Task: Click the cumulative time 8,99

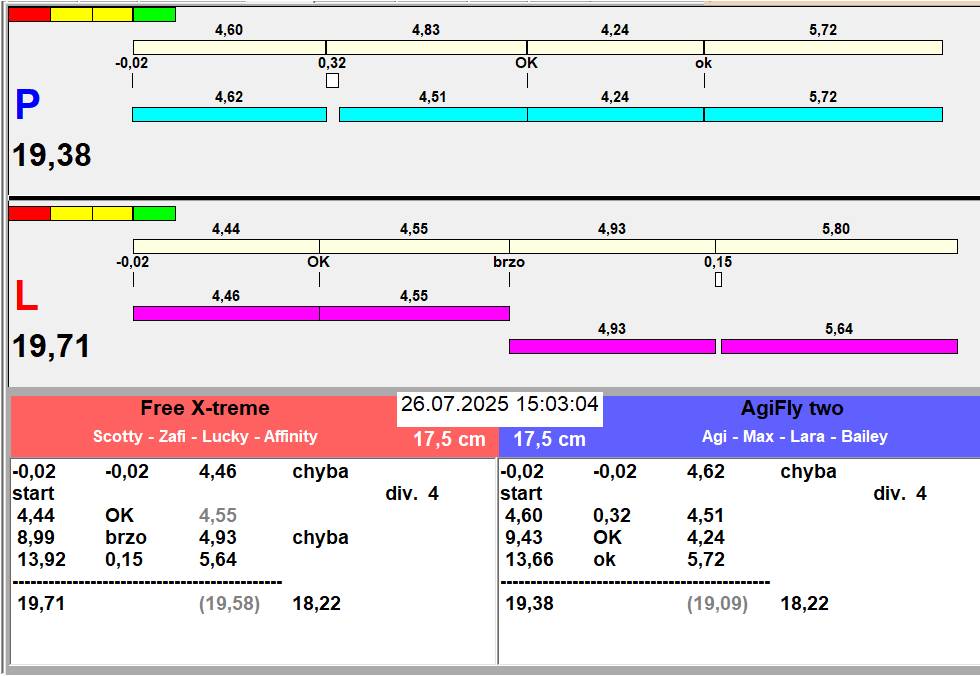Action: [x=36, y=537]
